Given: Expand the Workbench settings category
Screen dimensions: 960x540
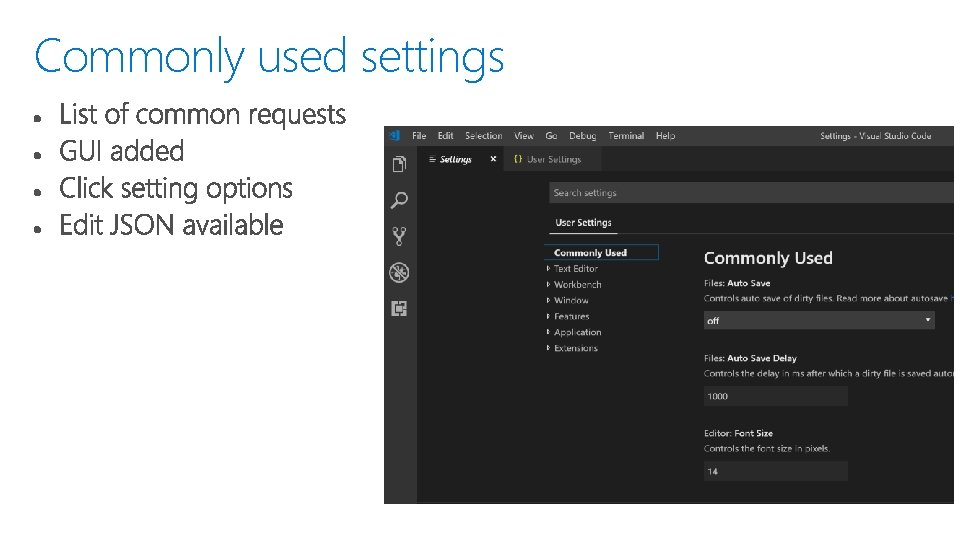Looking at the screenshot, I should [577, 284].
